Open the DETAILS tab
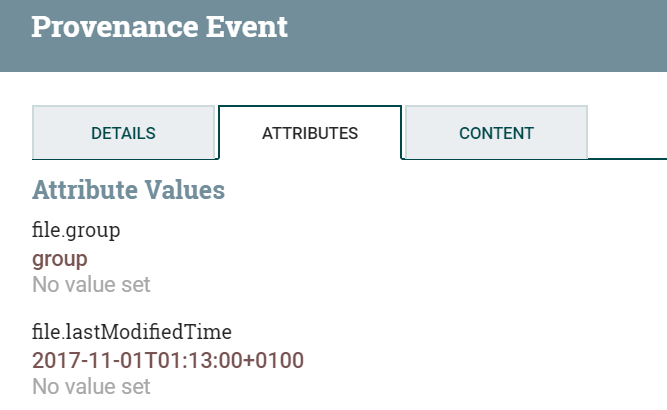 (x=123, y=133)
